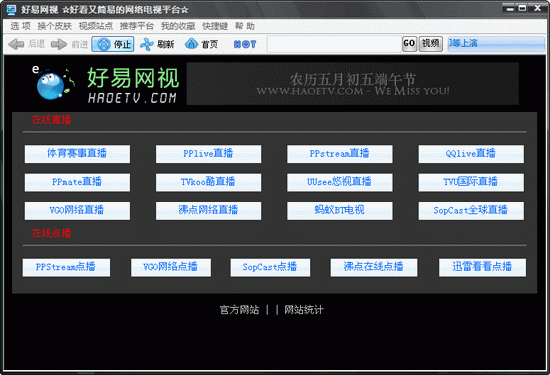
Task: Open the 推荐平台 menu
Action: click(136, 26)
